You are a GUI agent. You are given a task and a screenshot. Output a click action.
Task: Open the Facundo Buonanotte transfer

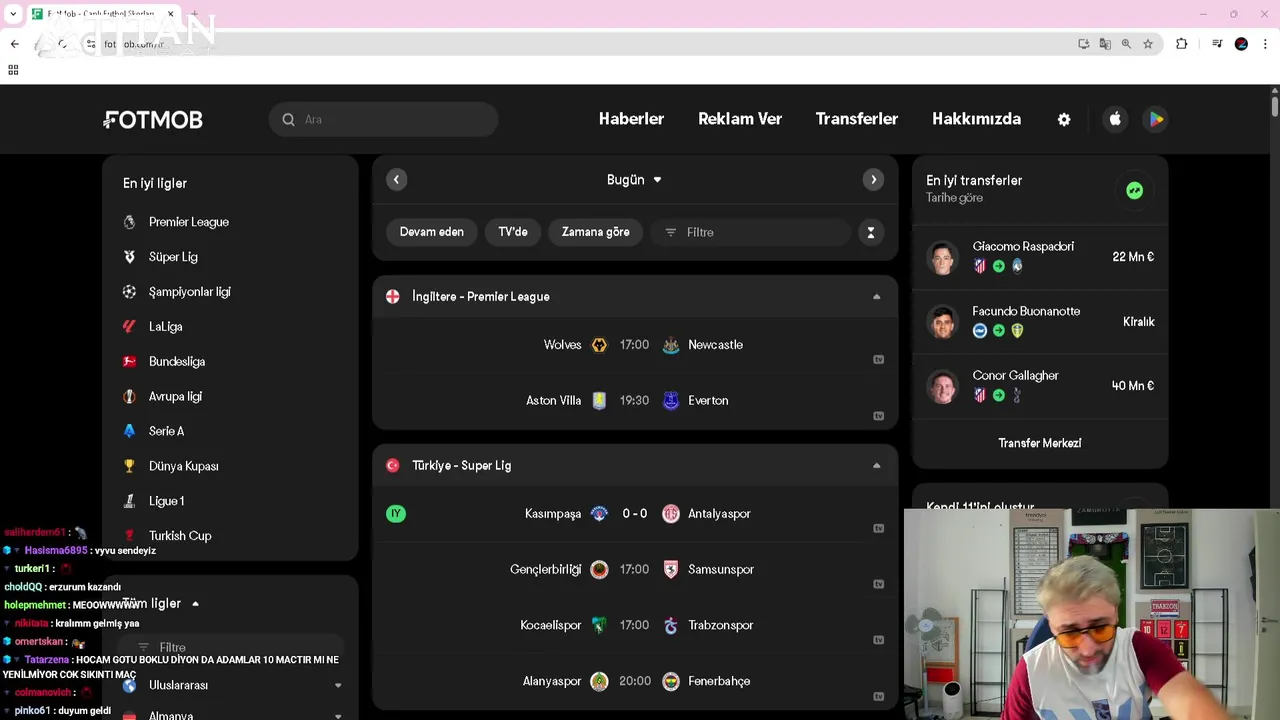click(1040, 322)
